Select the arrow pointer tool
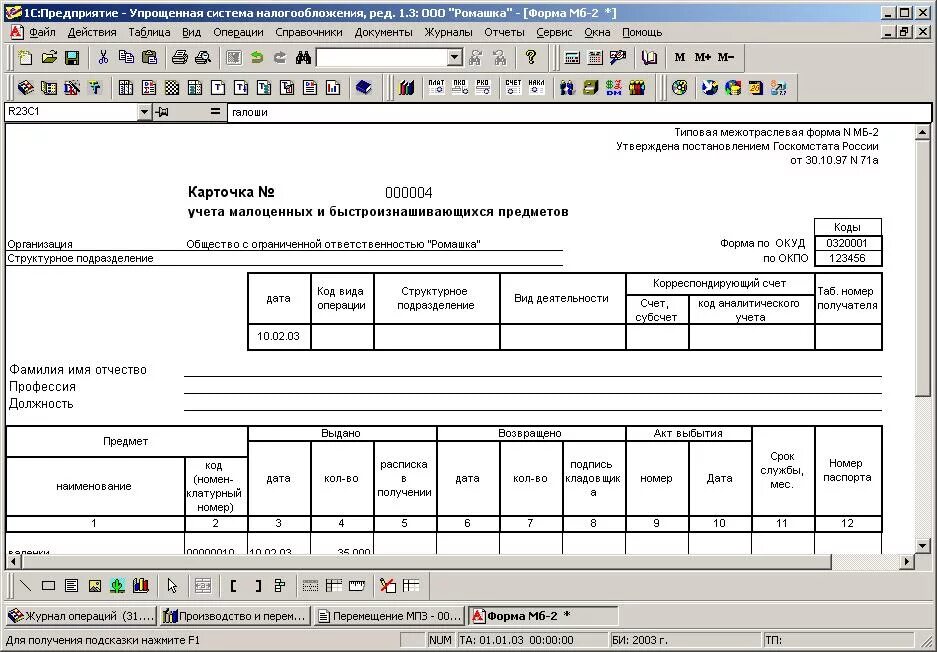937x652 pixels. (173, 586)
